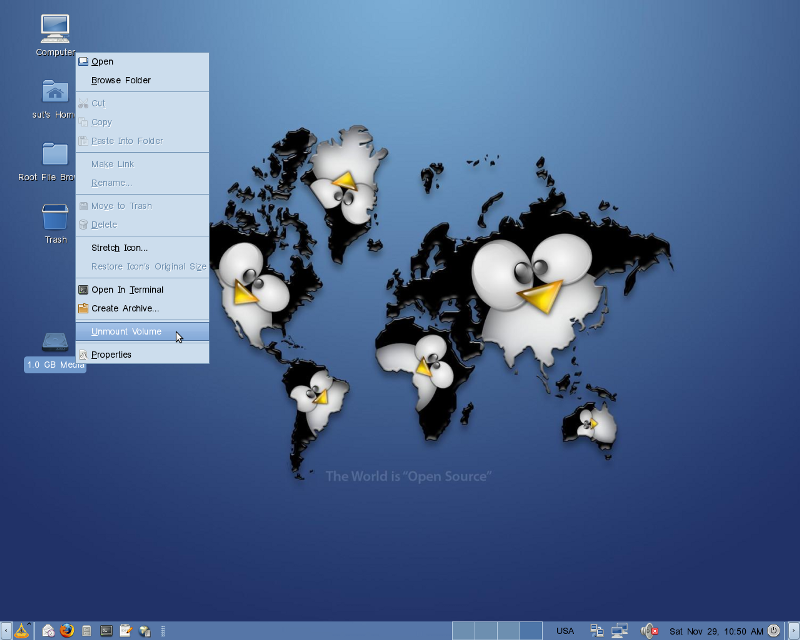Select the Trash desktop icon

click(x=55, y=216)
